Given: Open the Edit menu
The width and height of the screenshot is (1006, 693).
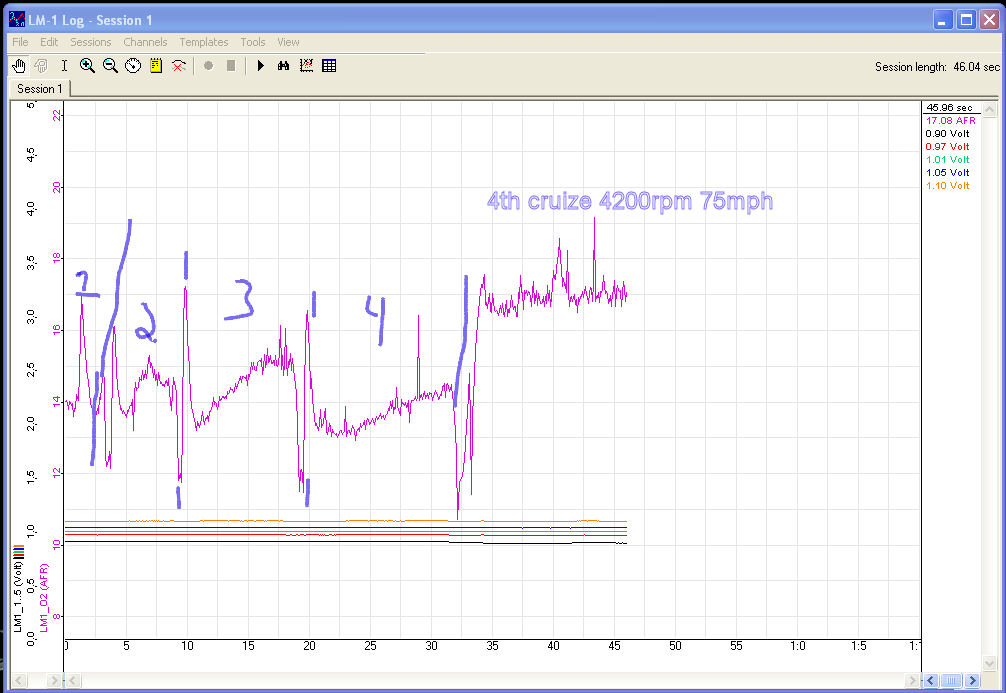Looking at the screenshot, I should pyautogui.click(x=49, y=42).
